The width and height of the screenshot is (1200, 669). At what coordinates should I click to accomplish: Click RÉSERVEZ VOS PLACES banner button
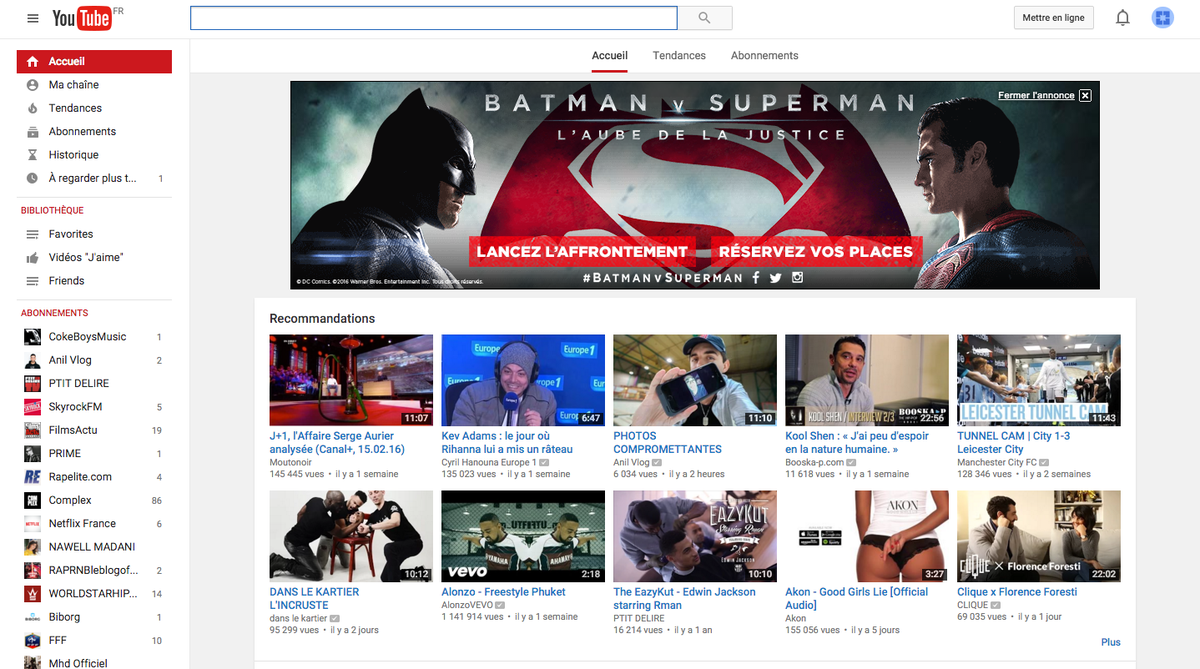(816, 252)
